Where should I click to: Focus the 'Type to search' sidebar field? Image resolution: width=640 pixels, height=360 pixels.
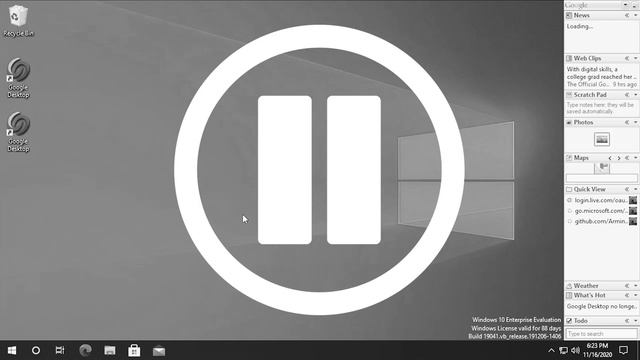(x=602, y=333)
